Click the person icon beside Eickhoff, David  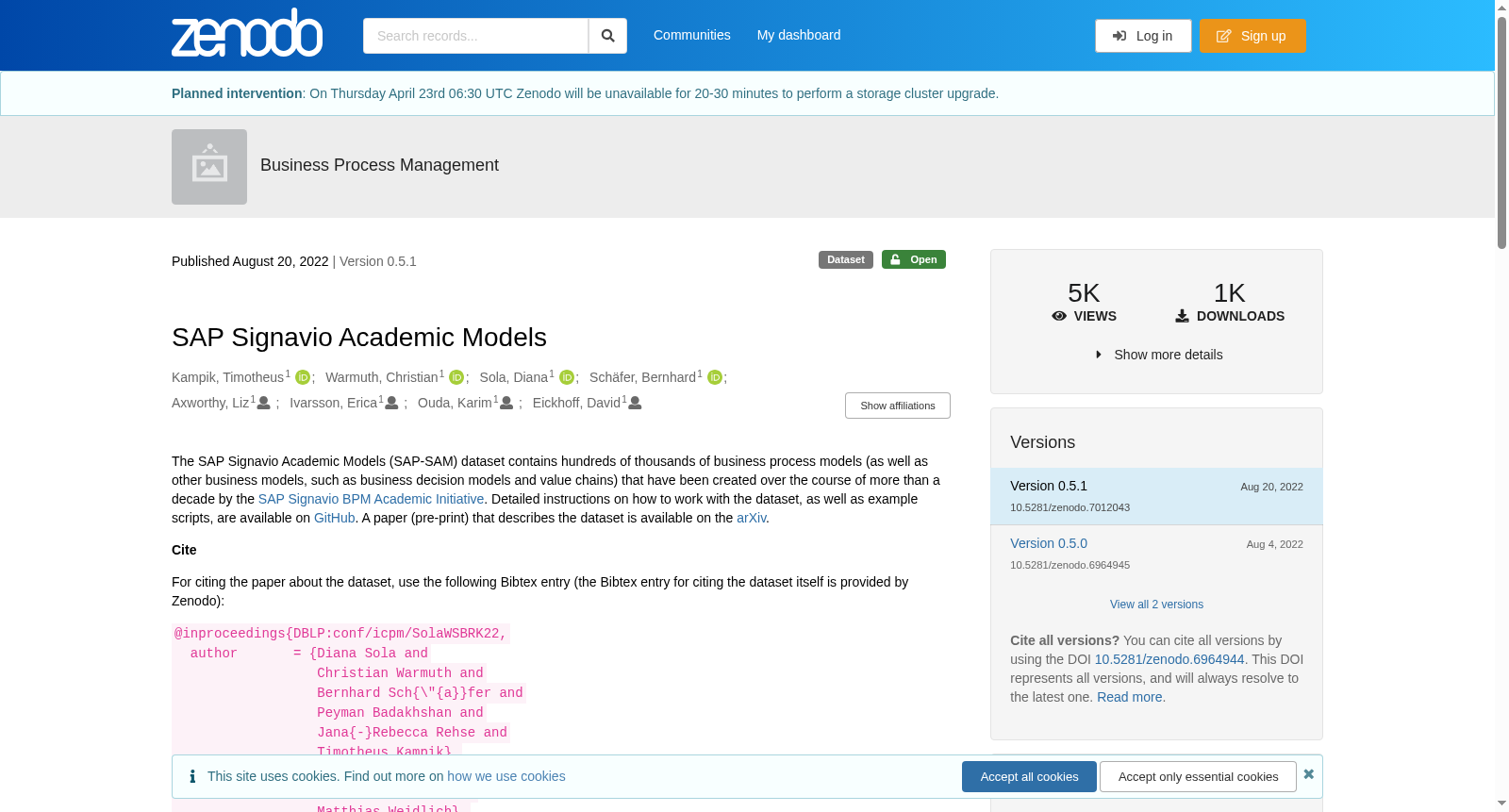(635, 403)
